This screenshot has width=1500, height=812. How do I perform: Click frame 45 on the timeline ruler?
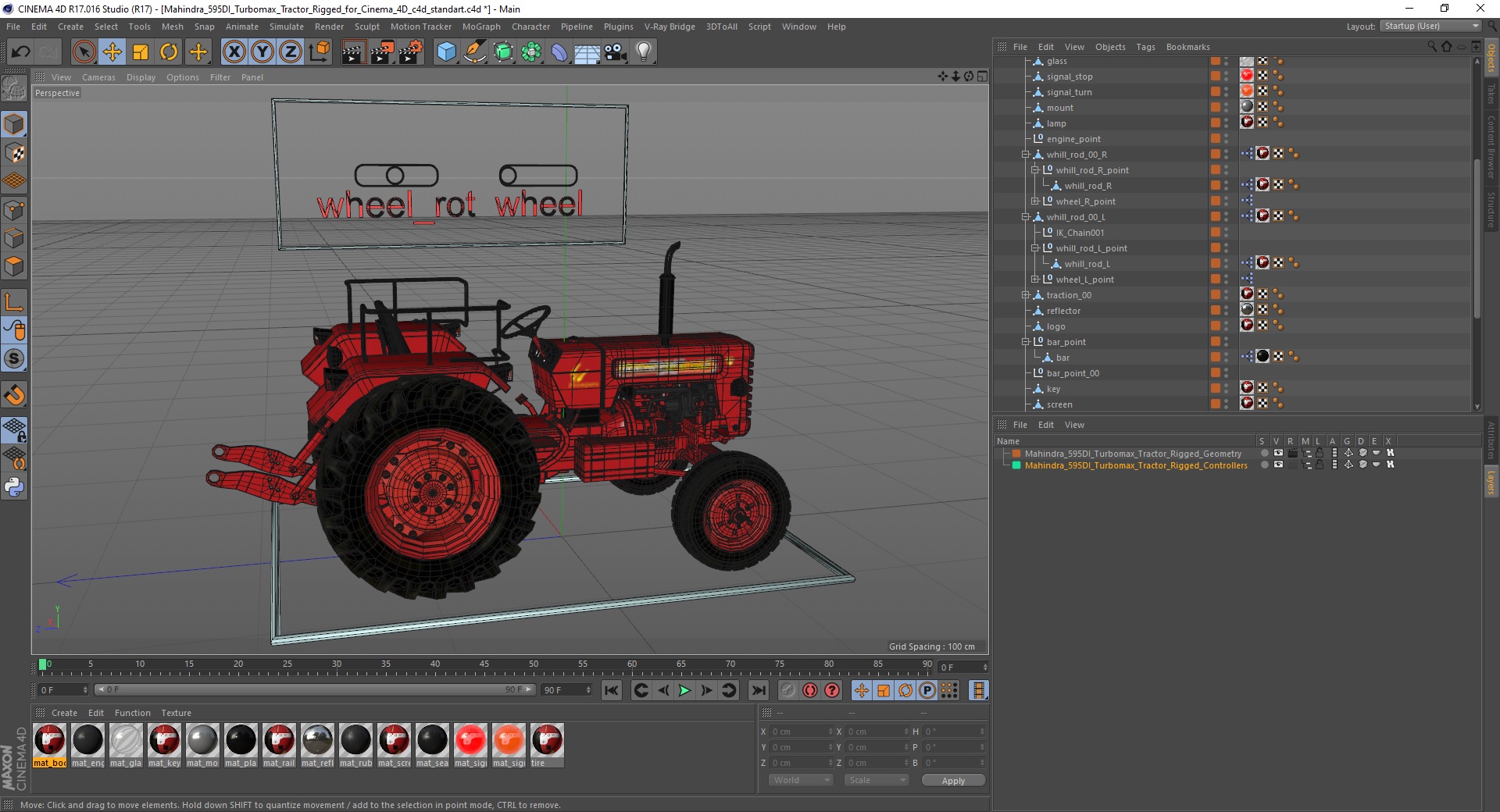(484, 666)
